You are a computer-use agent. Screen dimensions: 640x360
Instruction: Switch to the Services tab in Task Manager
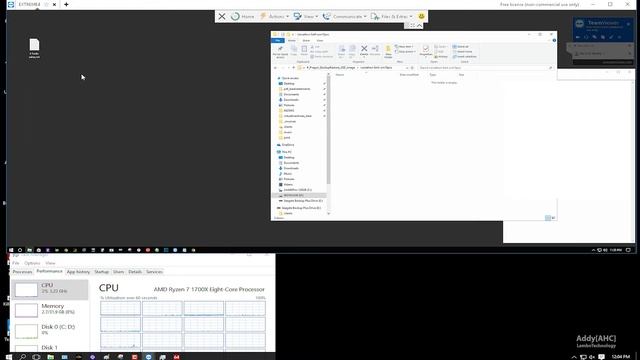(154, 271)
